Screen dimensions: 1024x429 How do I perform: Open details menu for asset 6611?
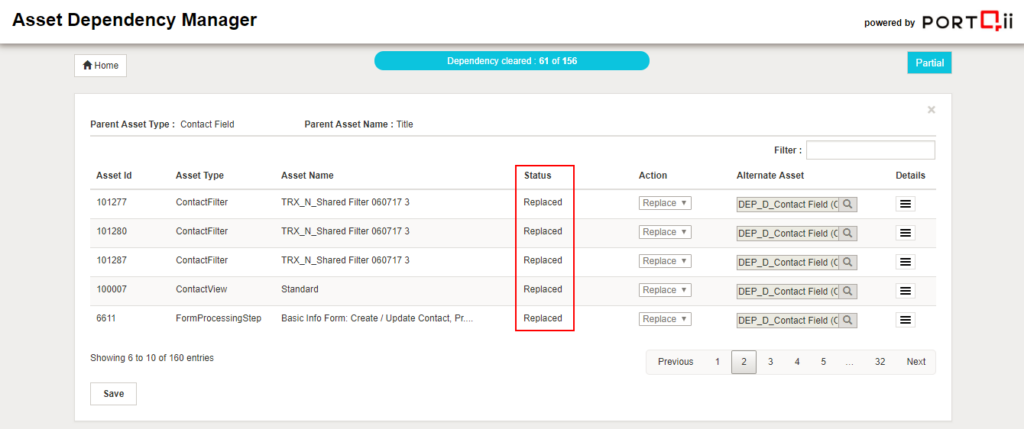point(905,320)
